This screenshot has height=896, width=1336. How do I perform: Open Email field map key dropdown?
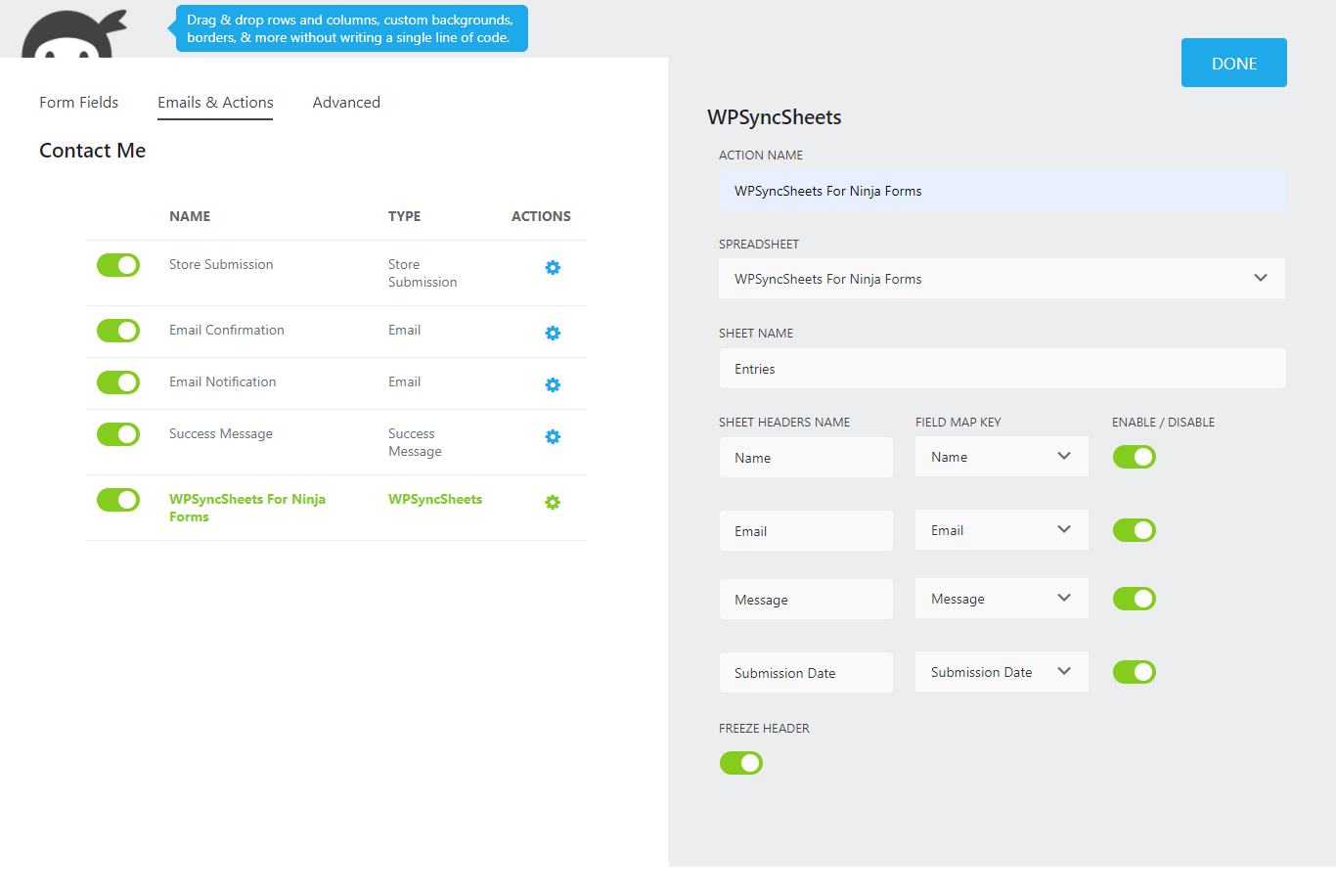coord(1002,530)
